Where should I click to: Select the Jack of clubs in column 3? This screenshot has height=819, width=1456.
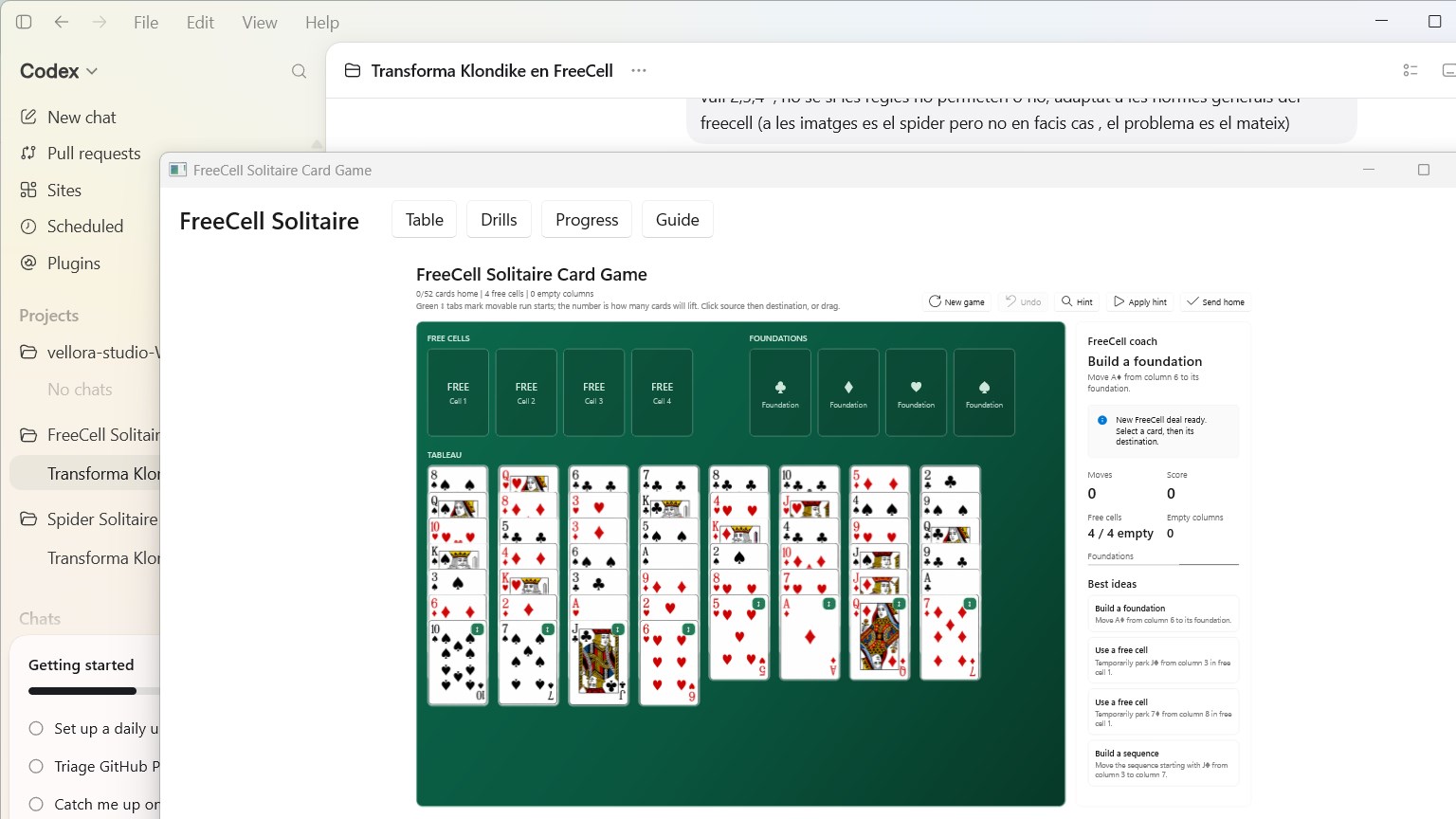click(598, 663)
